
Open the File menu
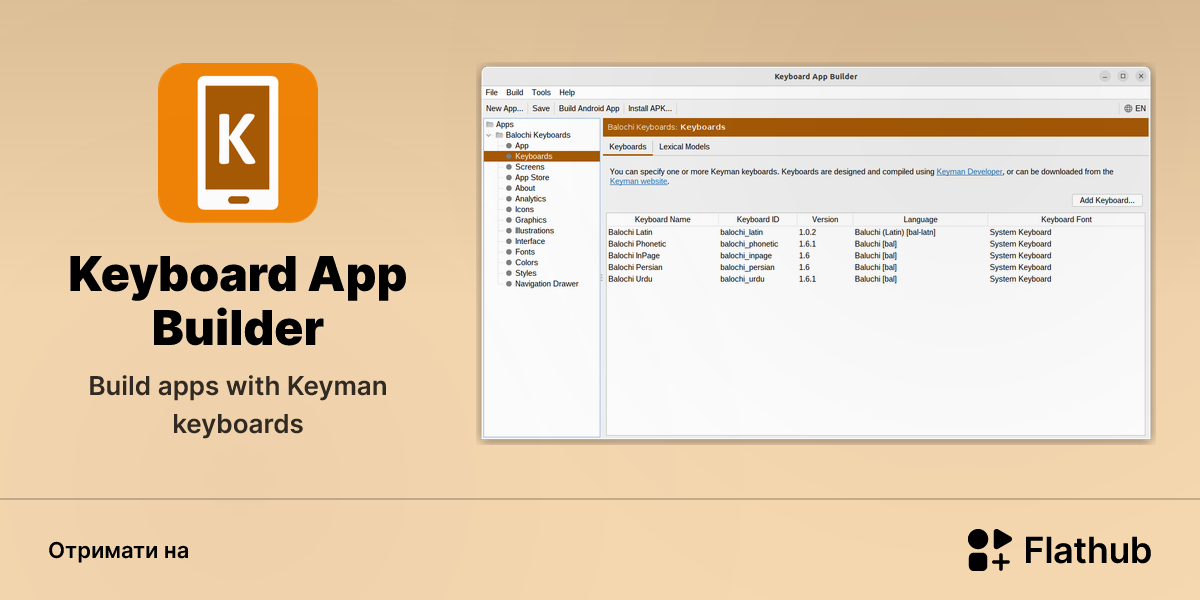tap(492, 92)
